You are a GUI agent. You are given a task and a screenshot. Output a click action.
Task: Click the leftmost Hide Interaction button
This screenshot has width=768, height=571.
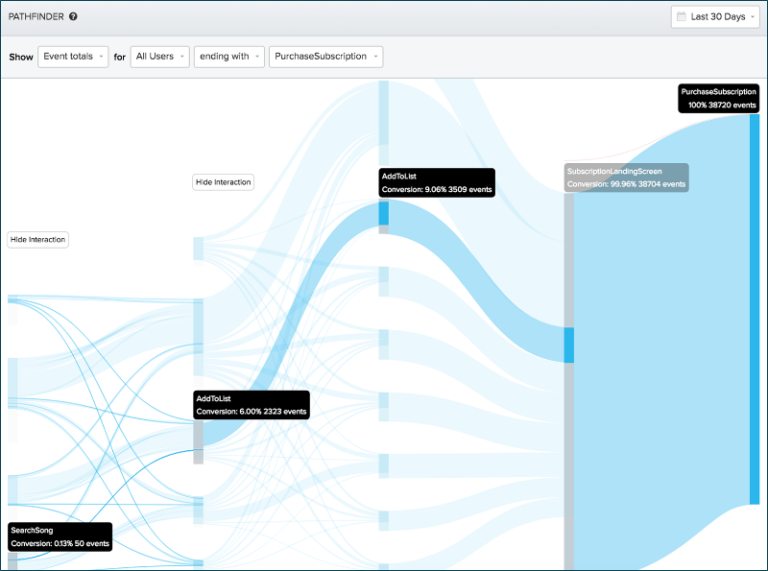(38, 240)
